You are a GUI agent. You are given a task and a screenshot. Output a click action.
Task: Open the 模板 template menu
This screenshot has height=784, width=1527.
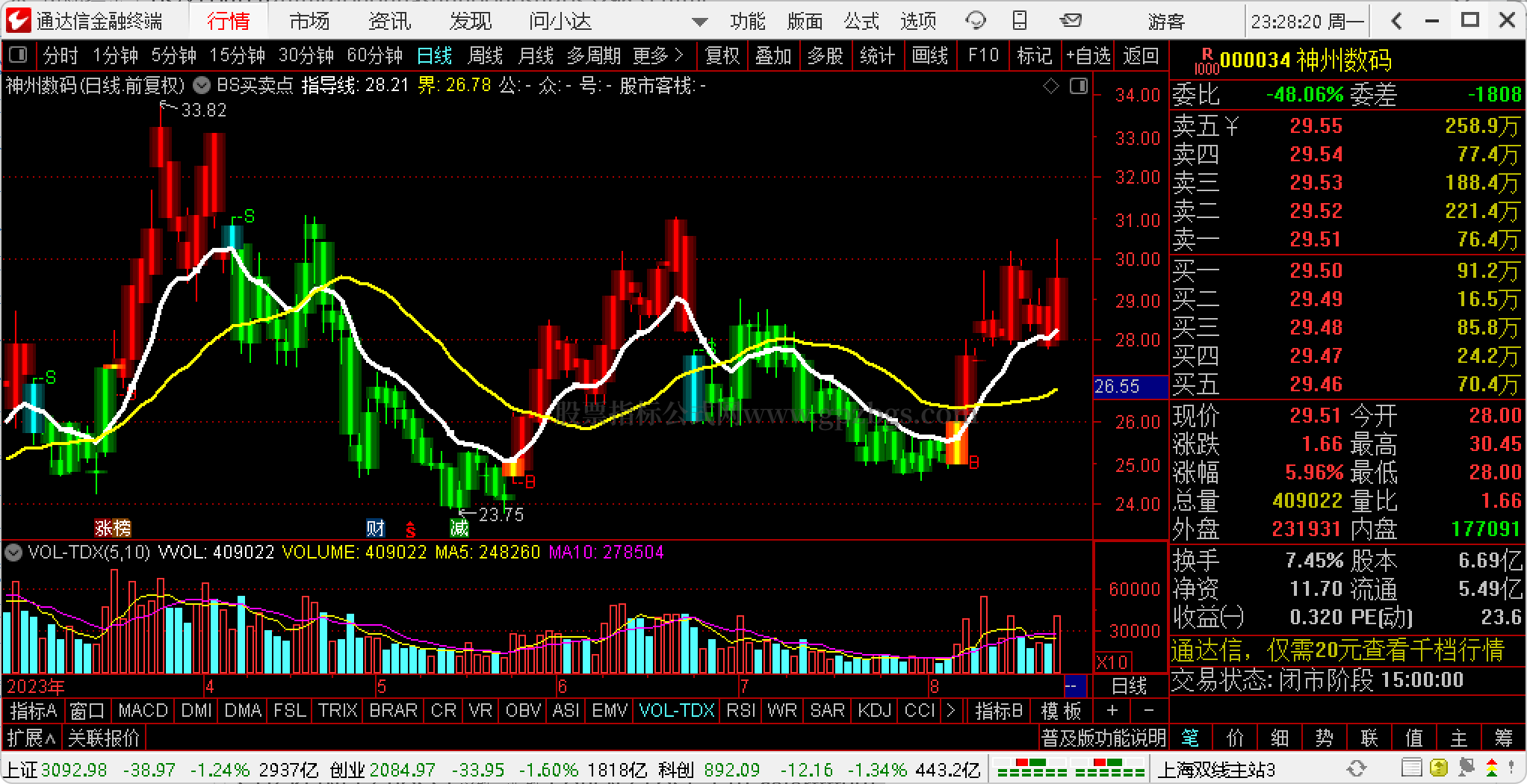point(1061,711)
